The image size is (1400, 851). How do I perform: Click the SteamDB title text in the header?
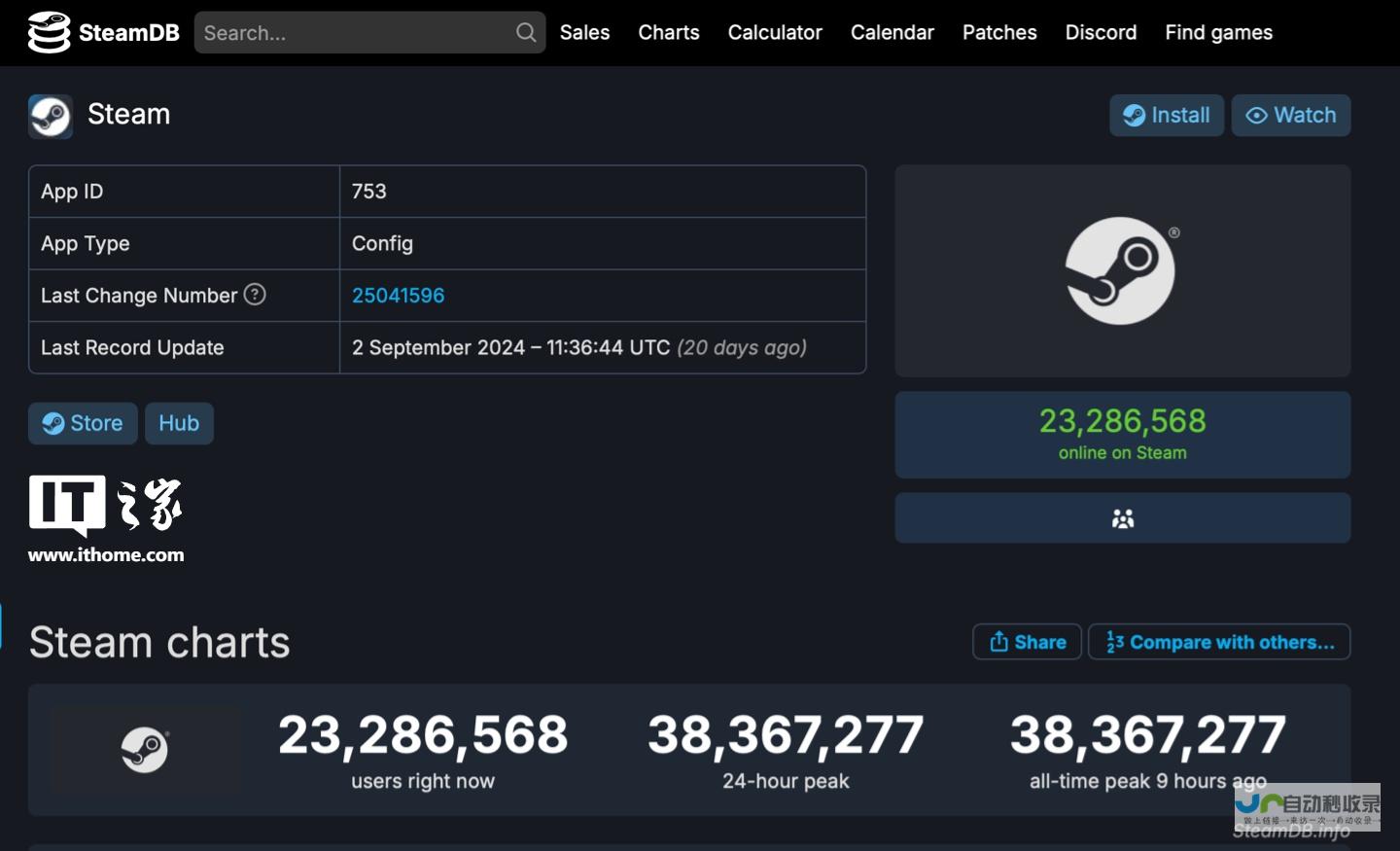coord(128,33)
